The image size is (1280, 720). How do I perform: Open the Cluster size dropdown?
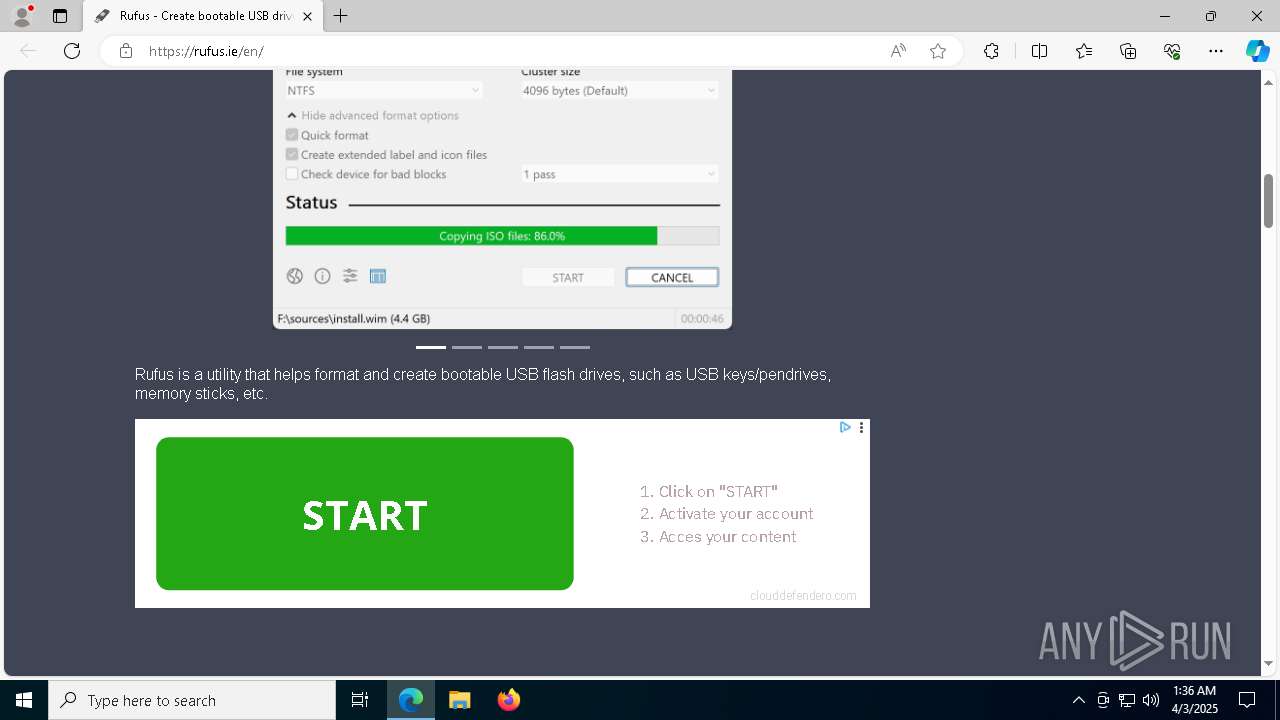point(619,90)
